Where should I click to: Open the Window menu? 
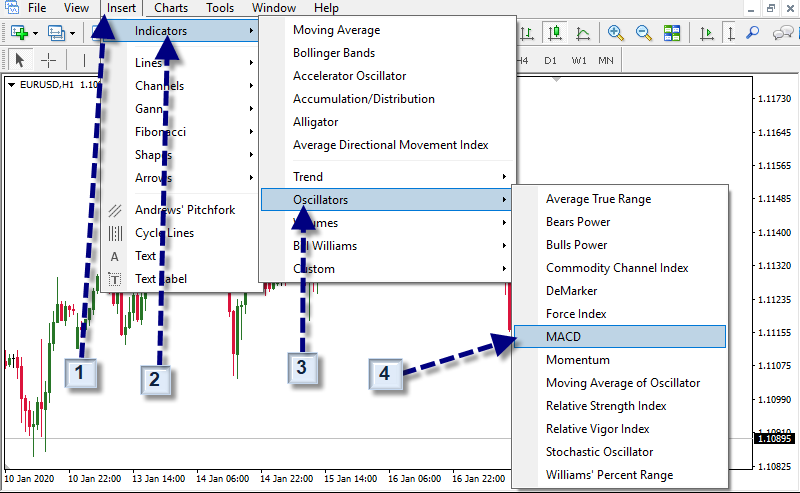click(x=274, y=8)
